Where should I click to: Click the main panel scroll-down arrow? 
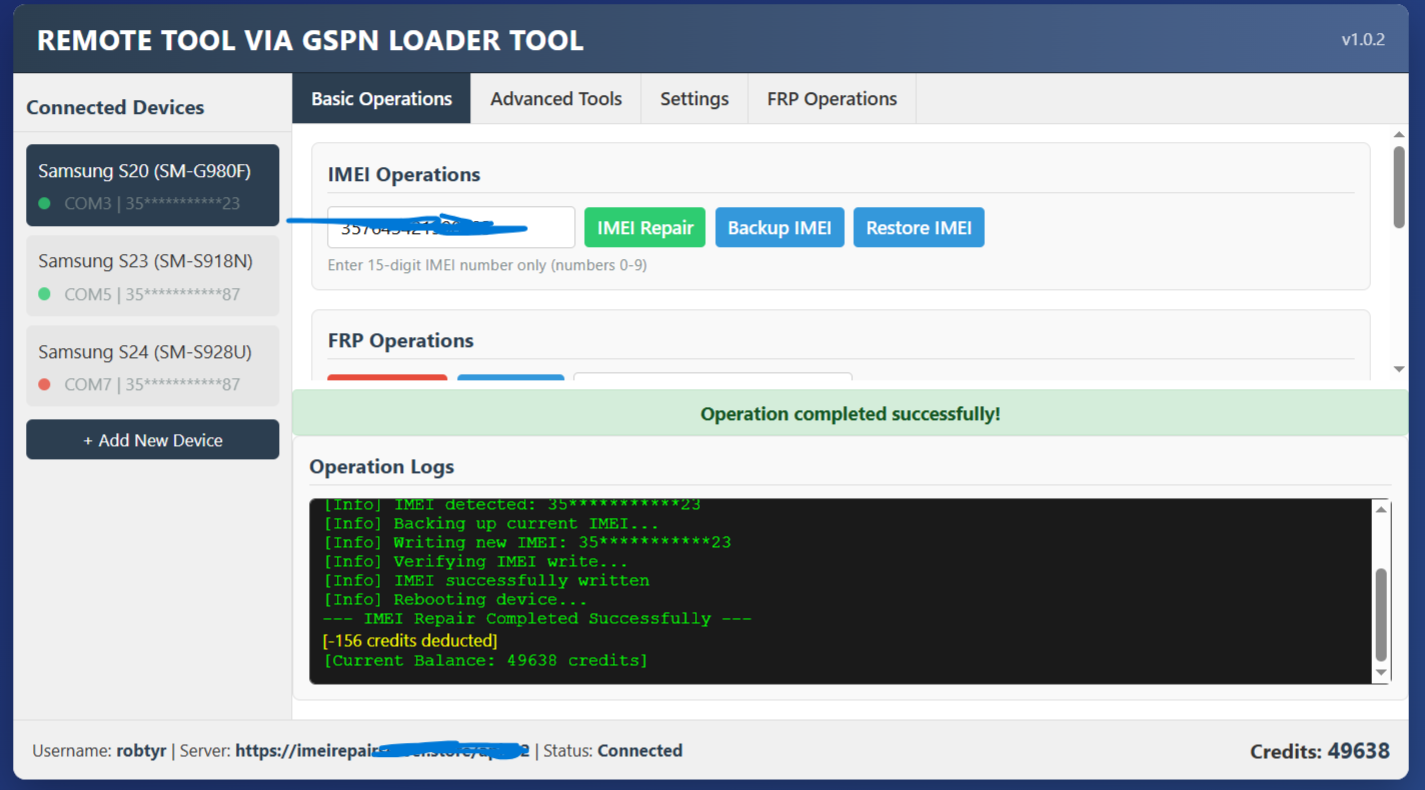coord(1398,369)
